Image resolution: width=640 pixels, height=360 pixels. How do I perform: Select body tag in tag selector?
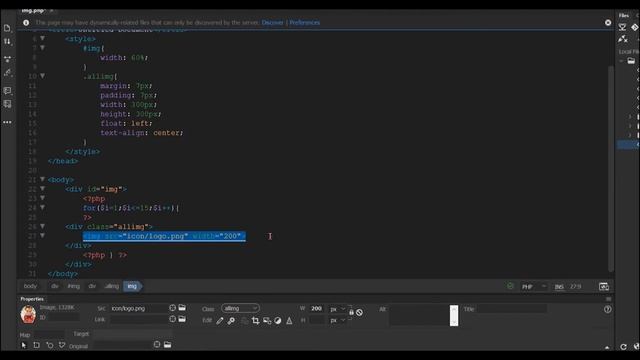[x=30, y=286]
